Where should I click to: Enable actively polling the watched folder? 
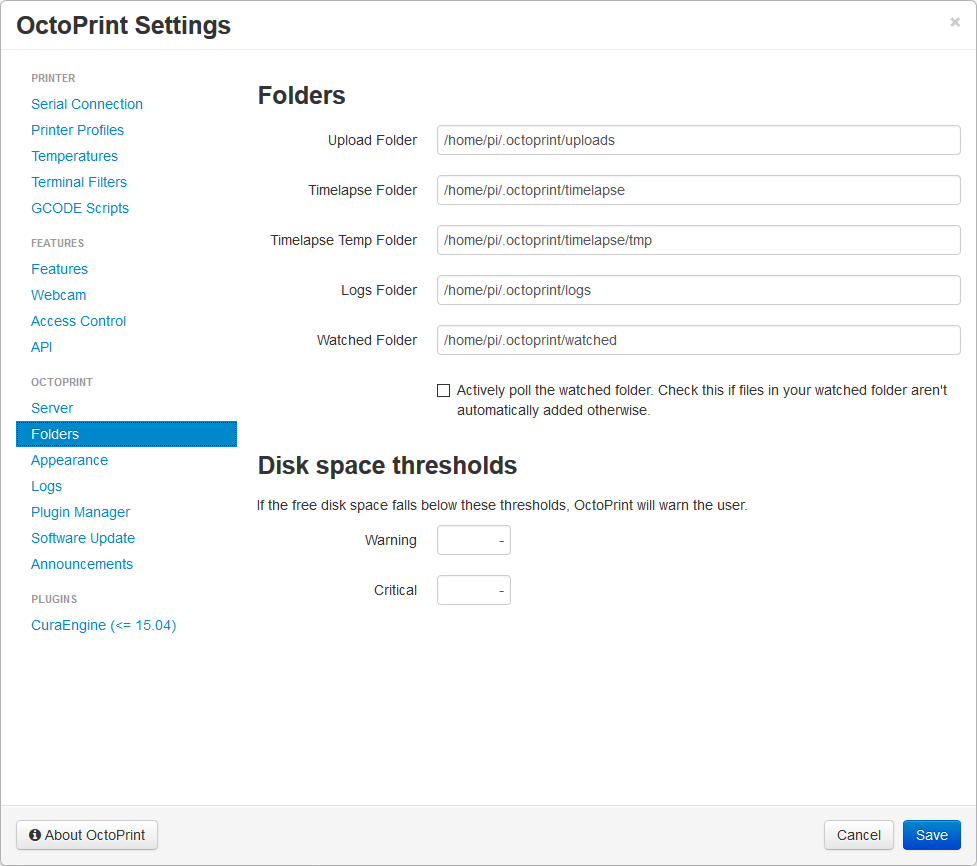coord(443,391)
